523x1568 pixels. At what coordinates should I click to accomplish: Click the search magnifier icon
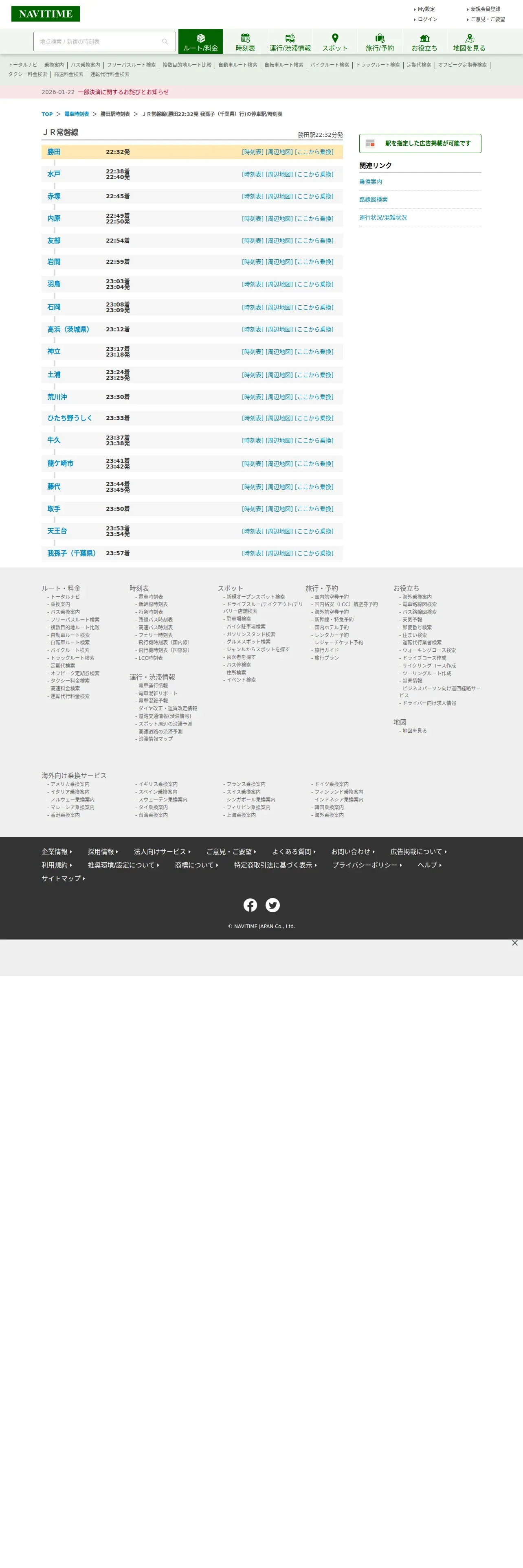165,42
